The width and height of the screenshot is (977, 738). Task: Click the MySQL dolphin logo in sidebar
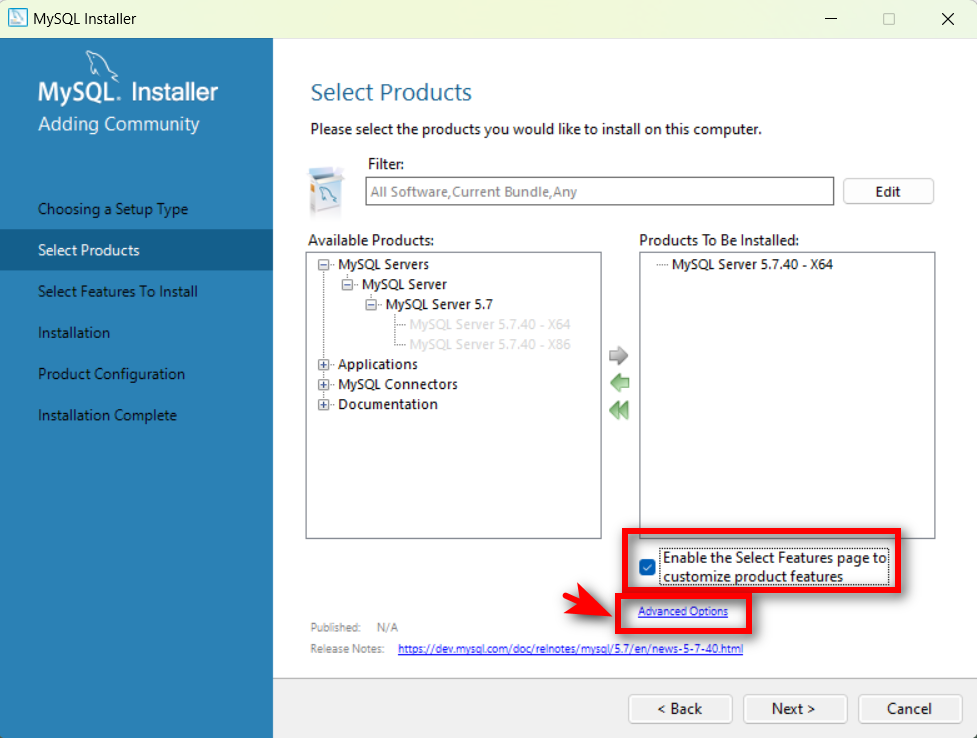pos(100,65)
